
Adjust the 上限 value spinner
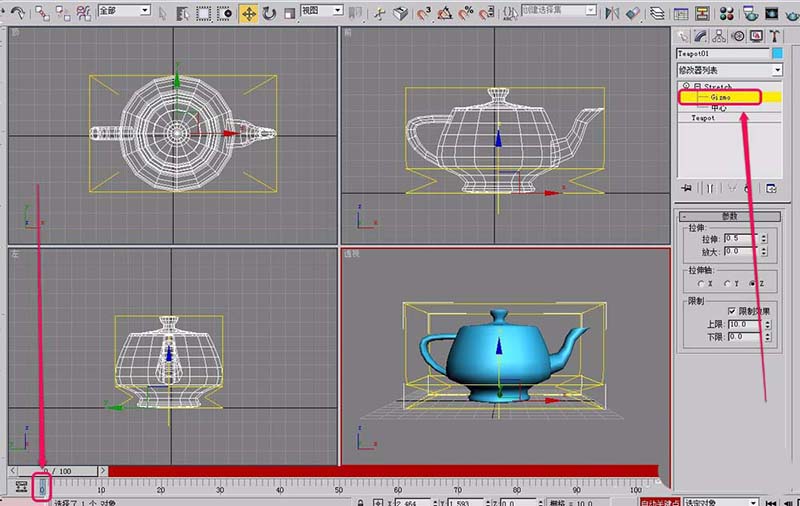[x=768, y=324]
